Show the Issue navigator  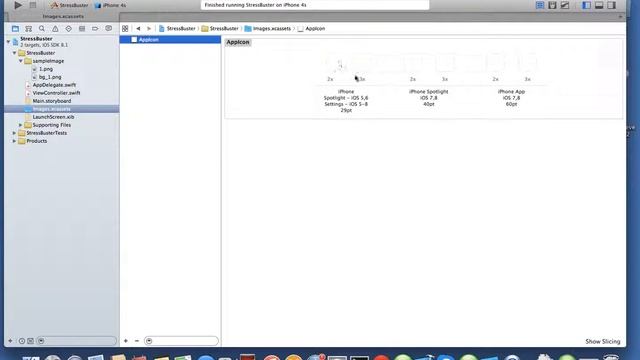click(55, 29)
